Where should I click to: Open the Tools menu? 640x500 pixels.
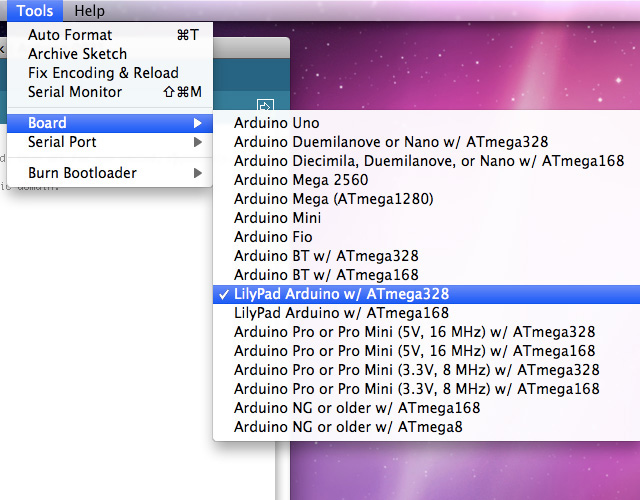(x=35, y=11)
